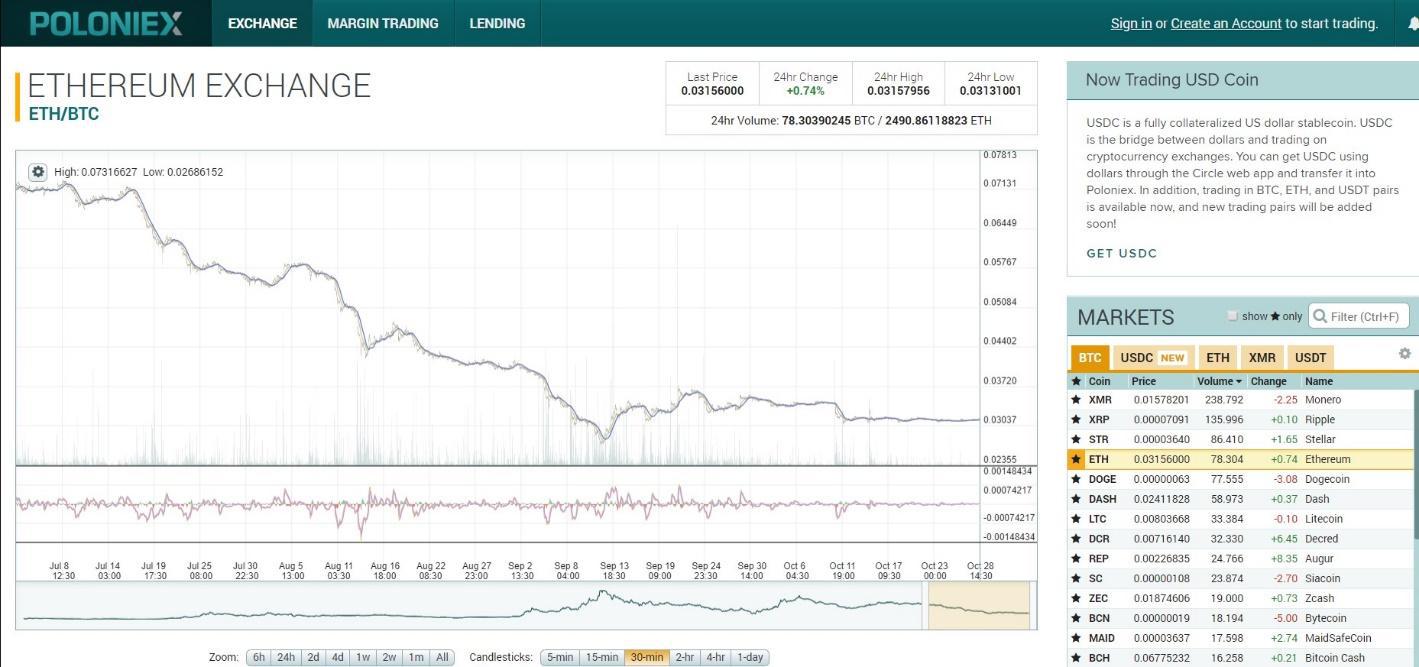Toggle the favorite star for XRP
1419x667 pixels.
pyautogui.click(x=1076, y=420)
